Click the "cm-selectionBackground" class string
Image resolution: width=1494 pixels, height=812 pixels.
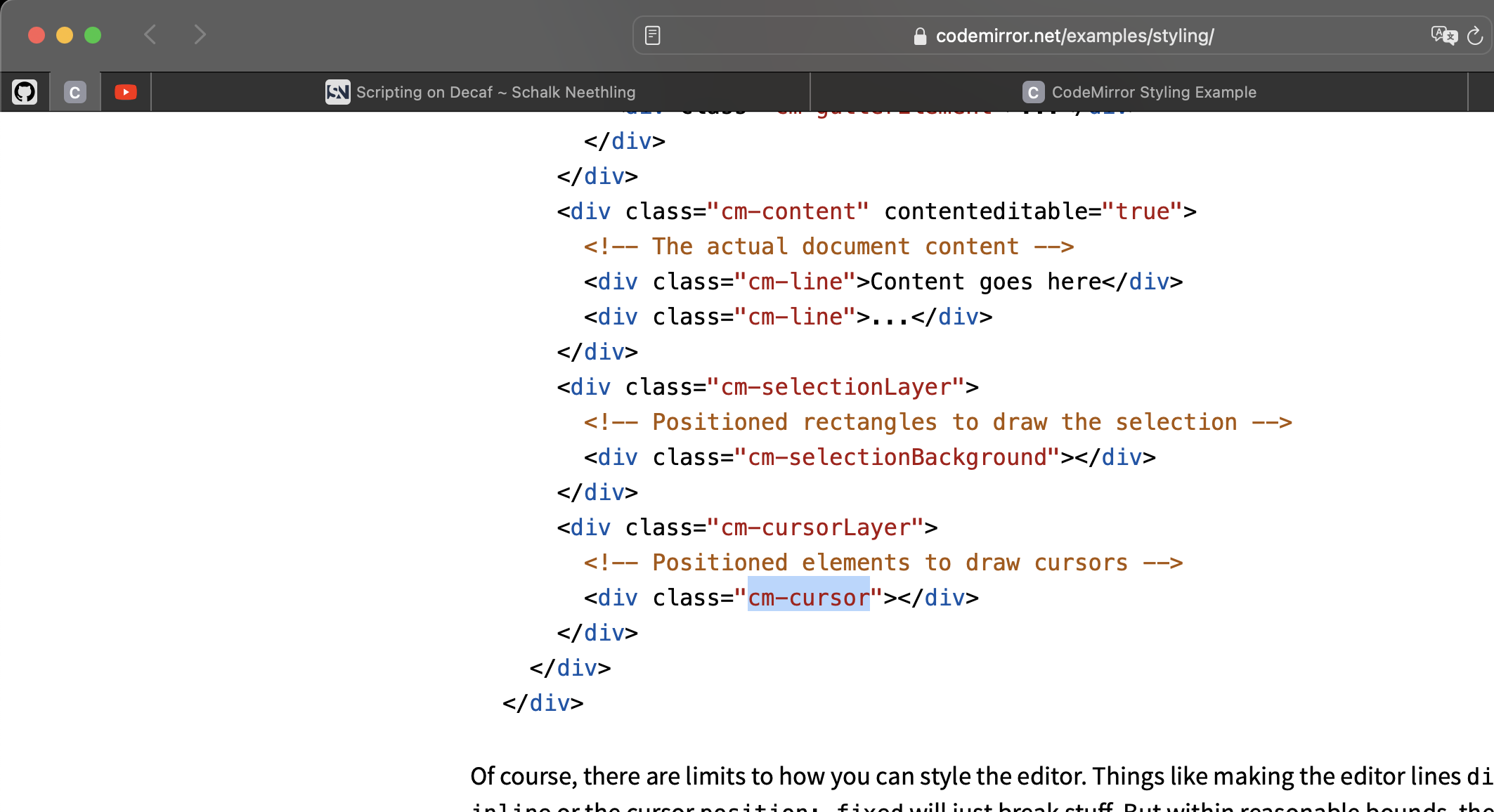pyautogui.click(x=897, y=457)
